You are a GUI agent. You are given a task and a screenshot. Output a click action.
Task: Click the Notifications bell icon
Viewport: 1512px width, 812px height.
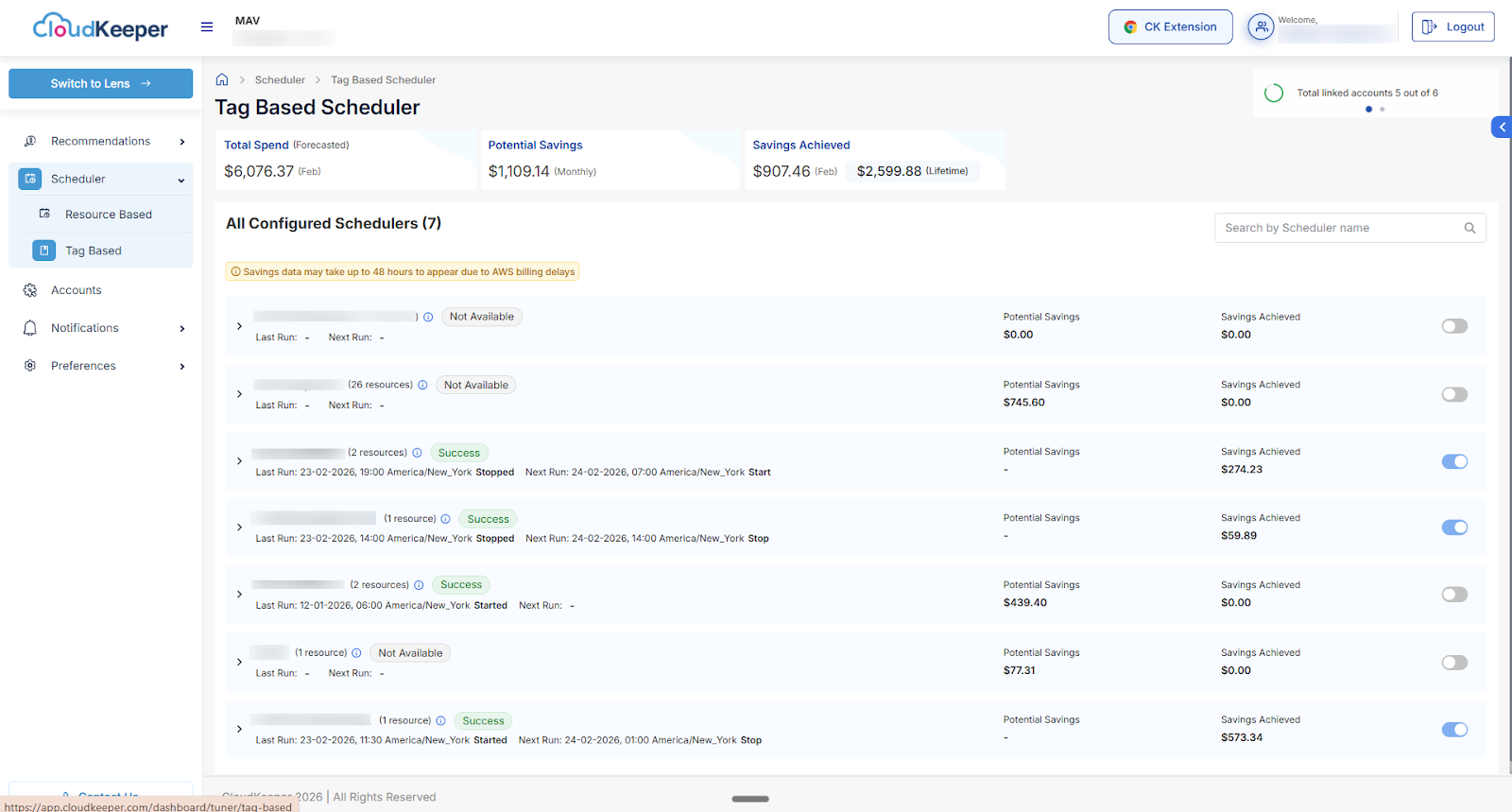point(30,328)
